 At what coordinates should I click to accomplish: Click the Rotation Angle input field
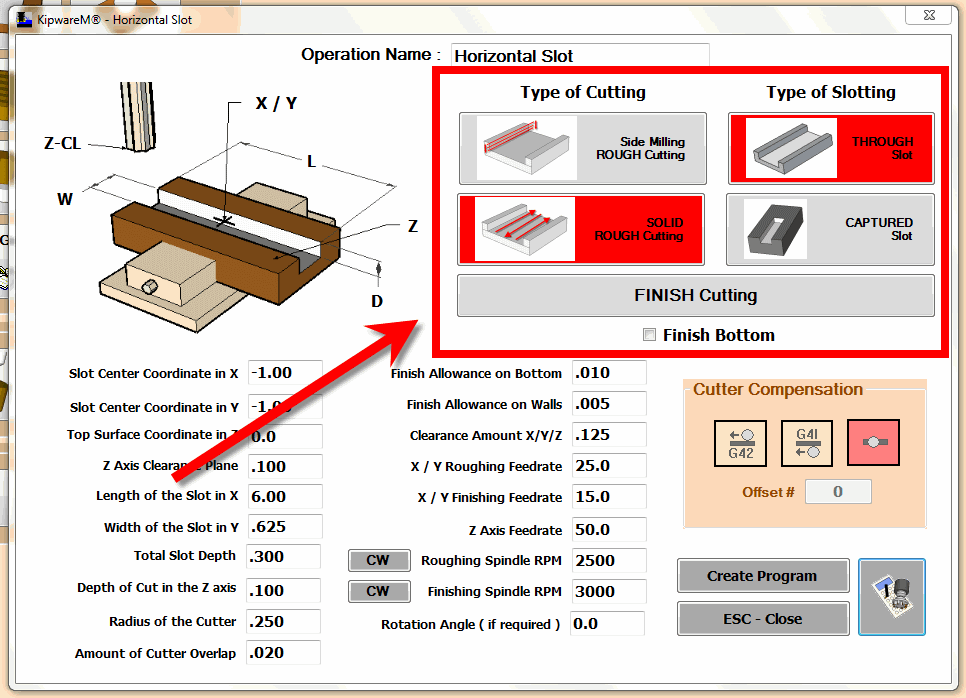point(609,623)
